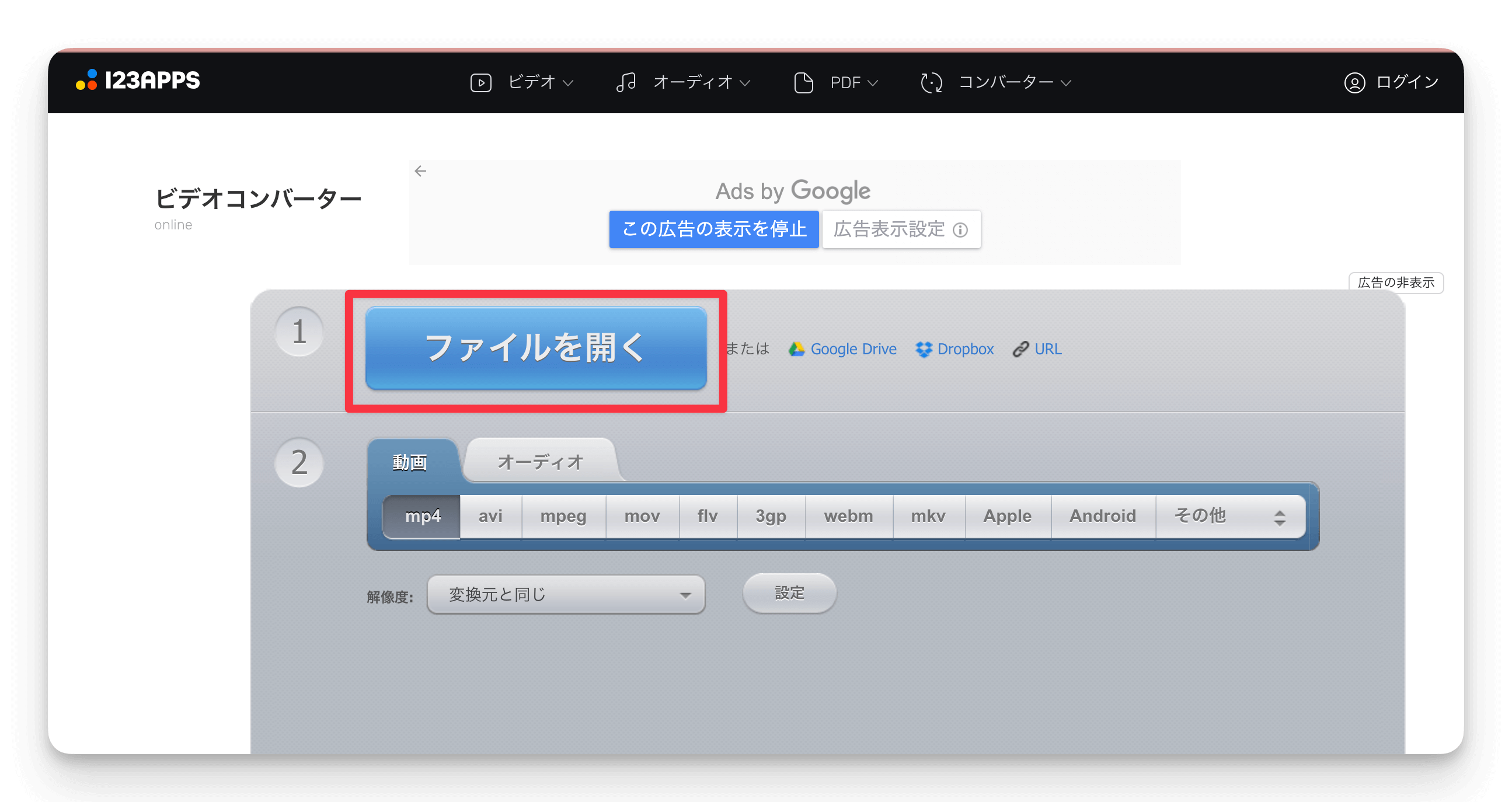This screenshot has width=1512, height=802.
Task: Expand the ビデオ menu chevron
Action: pos(567,83)
